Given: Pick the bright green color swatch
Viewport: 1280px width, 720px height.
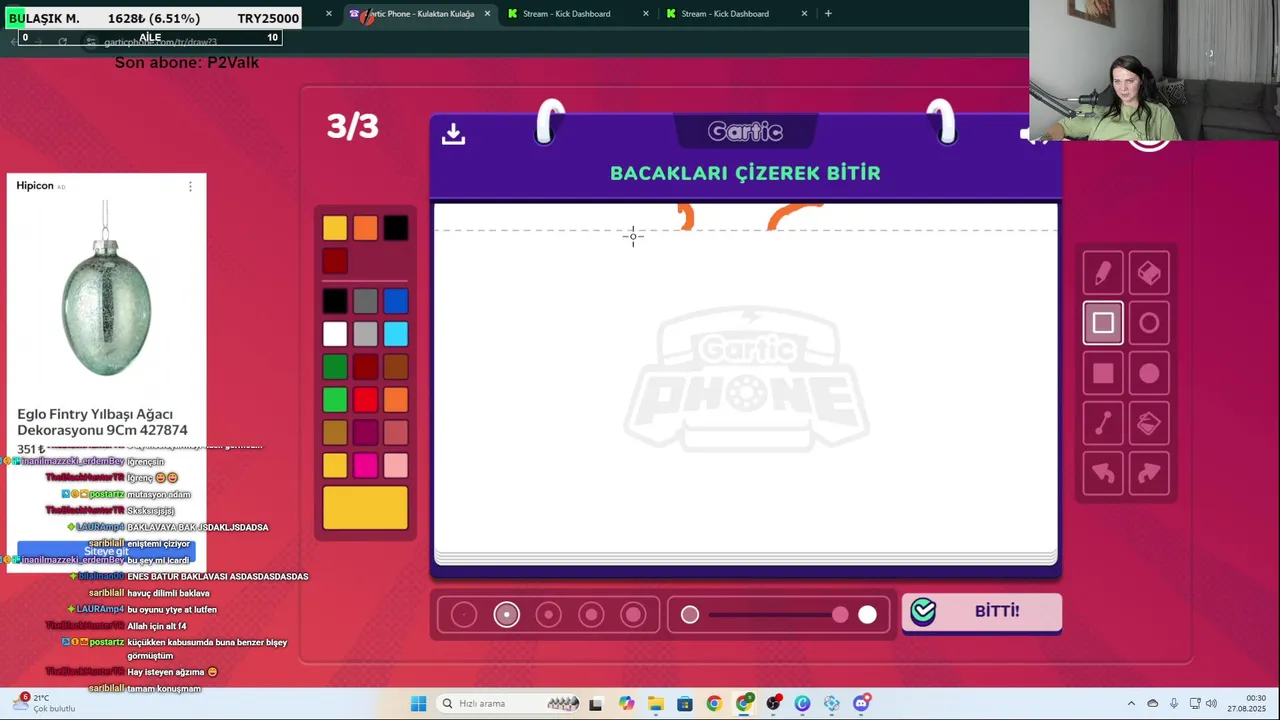Looking at the screenshot, I should pos(335,400).
